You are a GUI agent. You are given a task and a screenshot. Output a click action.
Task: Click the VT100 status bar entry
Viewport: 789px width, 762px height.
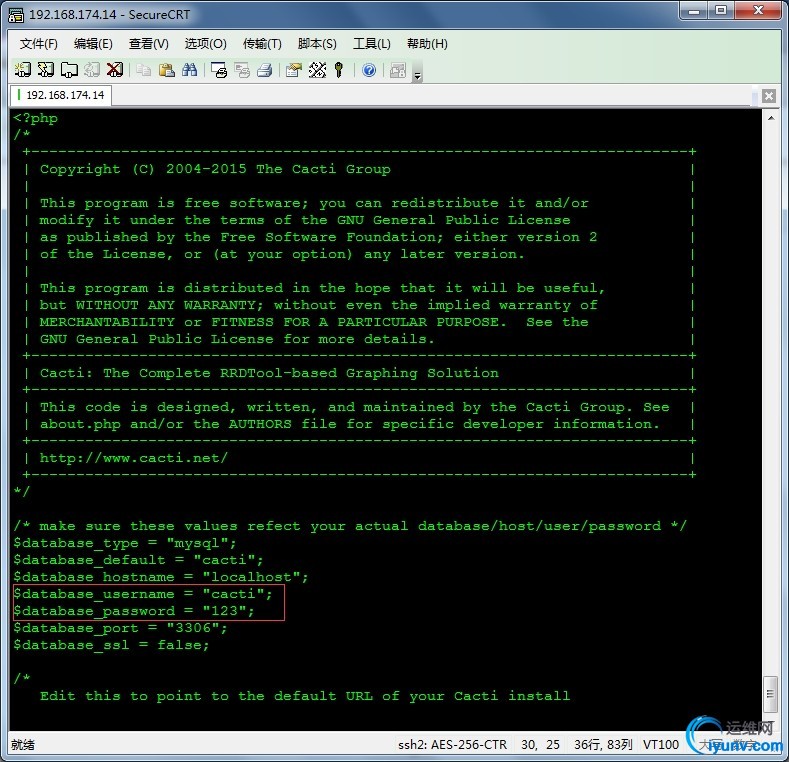(x=661, y=744)
